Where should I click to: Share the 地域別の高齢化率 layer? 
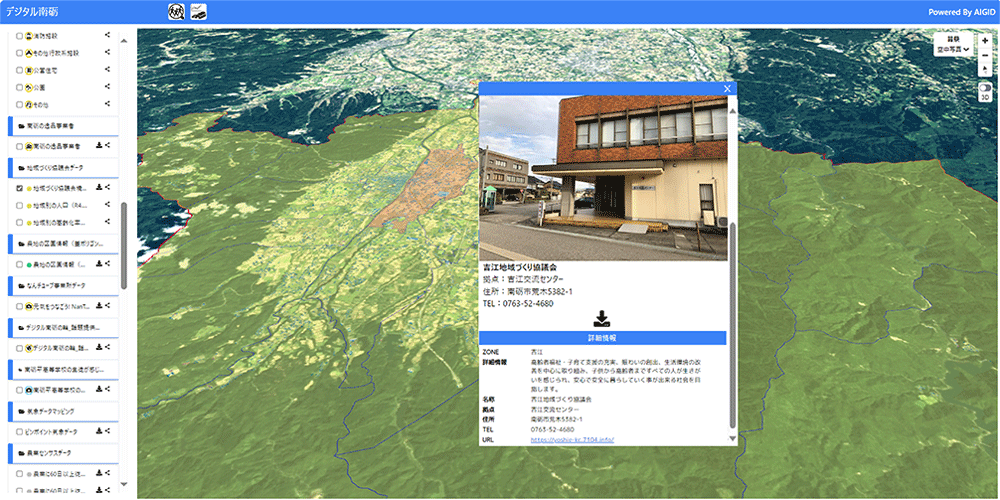(x=108, y=222)
